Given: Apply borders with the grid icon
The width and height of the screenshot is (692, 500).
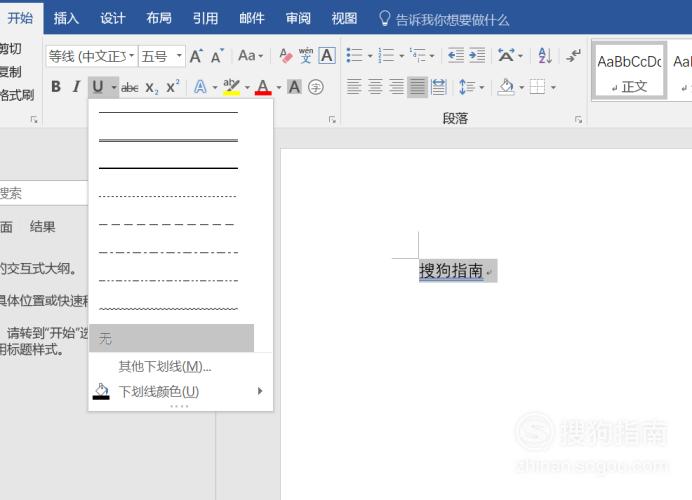Looking at the screenshot, I should (x=538, y=86).
